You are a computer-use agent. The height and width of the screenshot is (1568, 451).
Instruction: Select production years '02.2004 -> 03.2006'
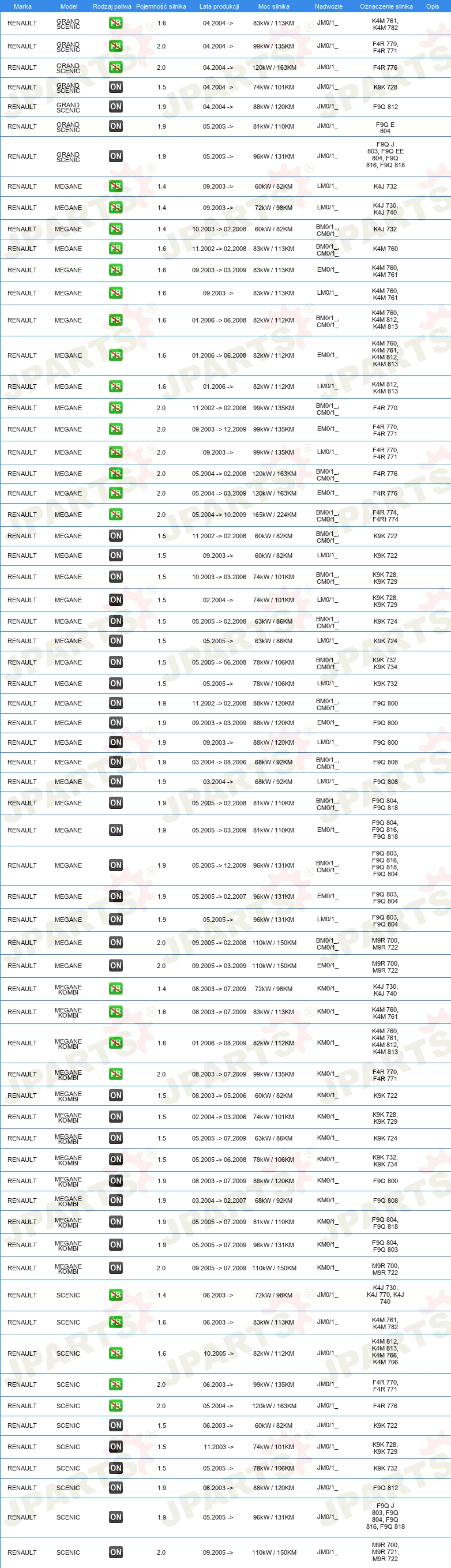pyautogui.click(x=219, y=1117)
